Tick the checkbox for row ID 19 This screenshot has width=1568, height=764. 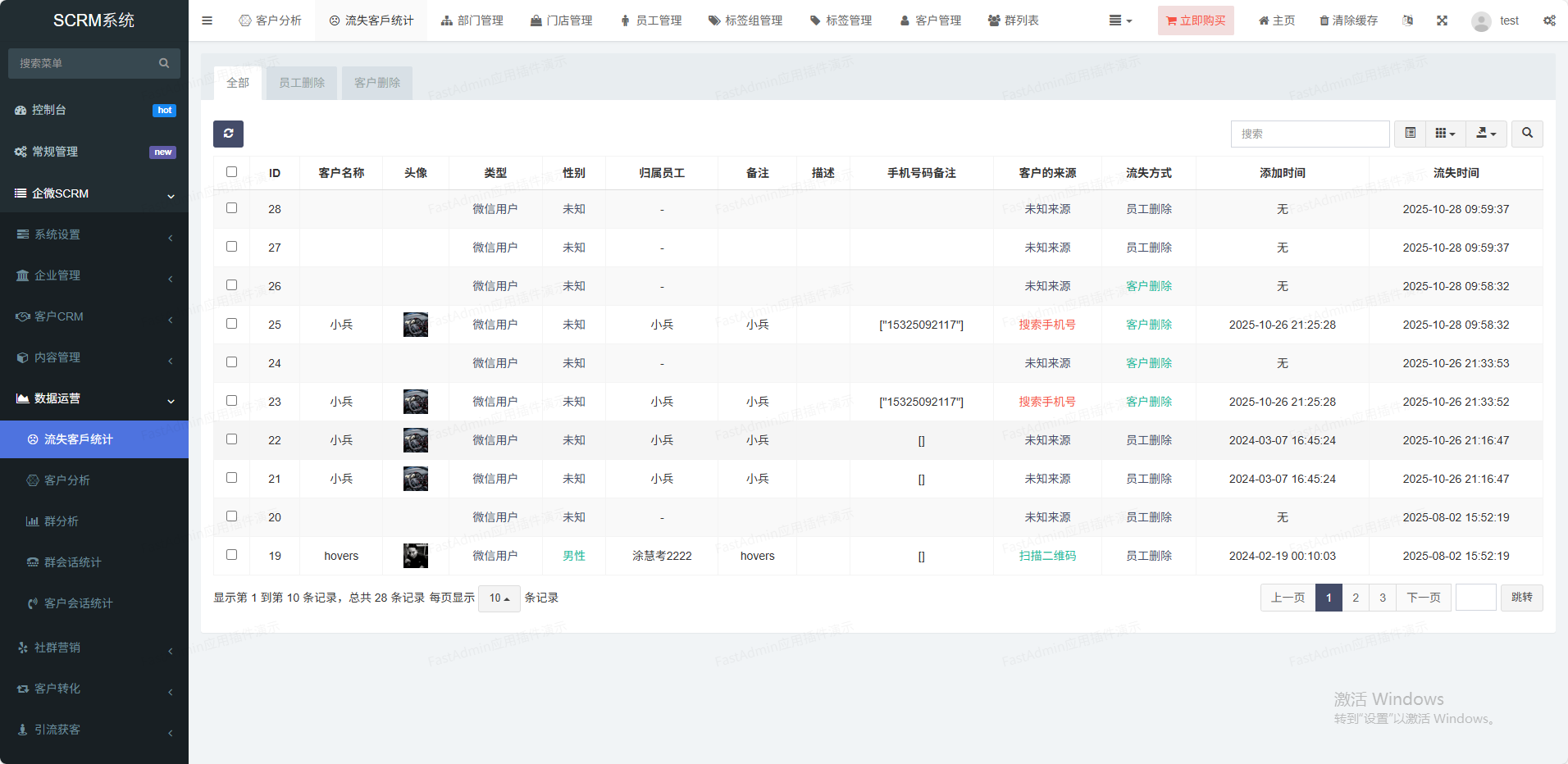tap(231, 555)
